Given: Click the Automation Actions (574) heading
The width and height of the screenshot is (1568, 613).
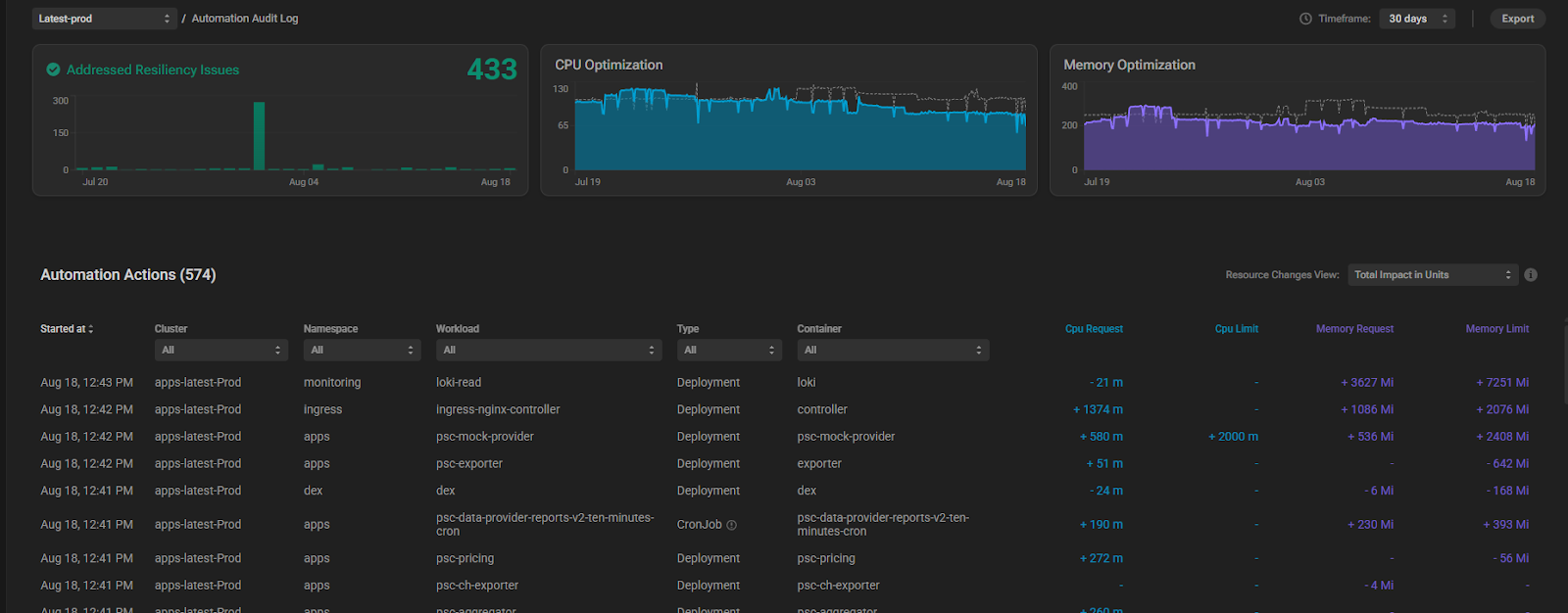Looking at the screenshot, I should click(128, 275).
